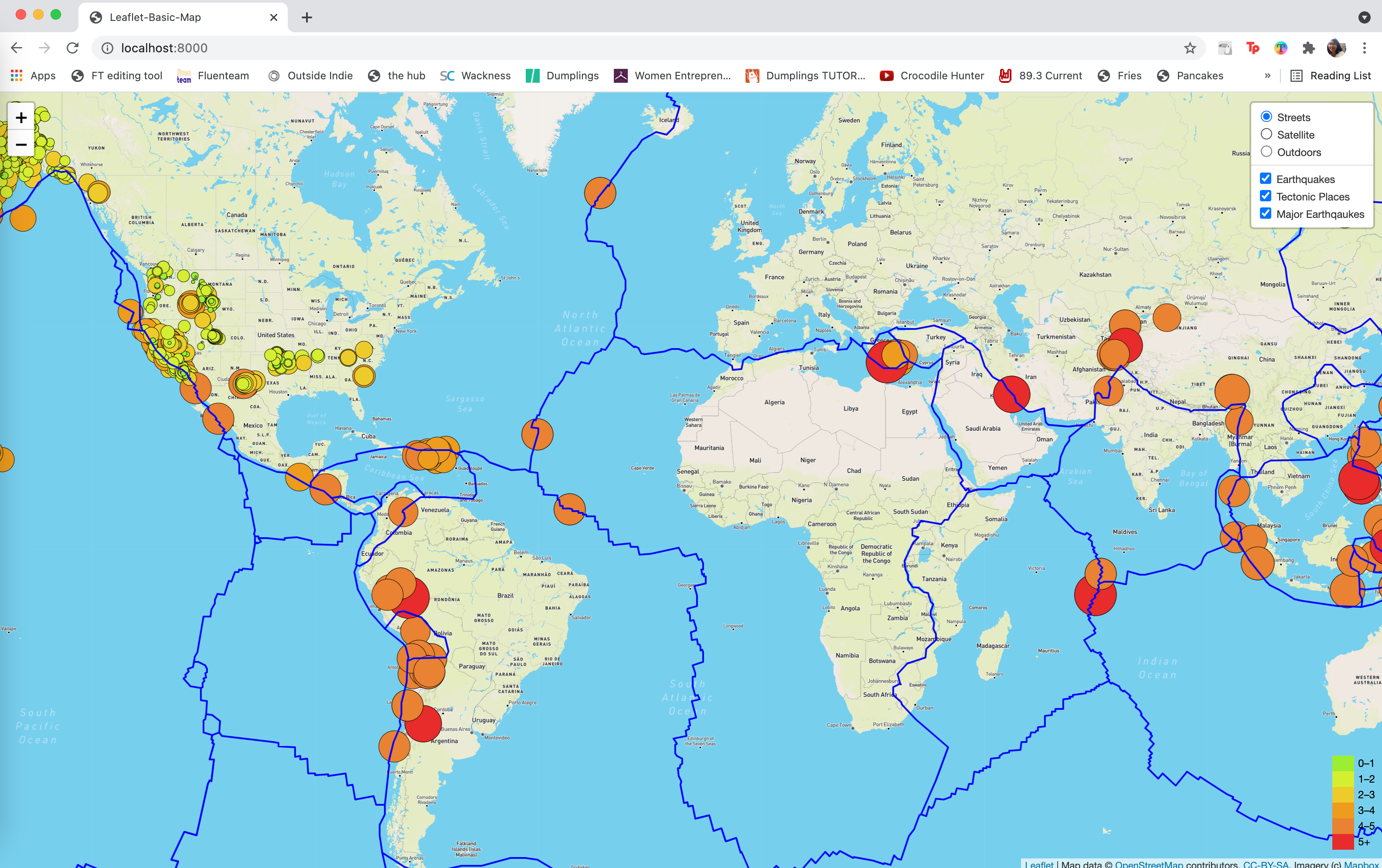1382x868 pixels.
Task: Click the greyed-out forward navigation arrow
Action: pyautogui.click(x=44, y=47)
